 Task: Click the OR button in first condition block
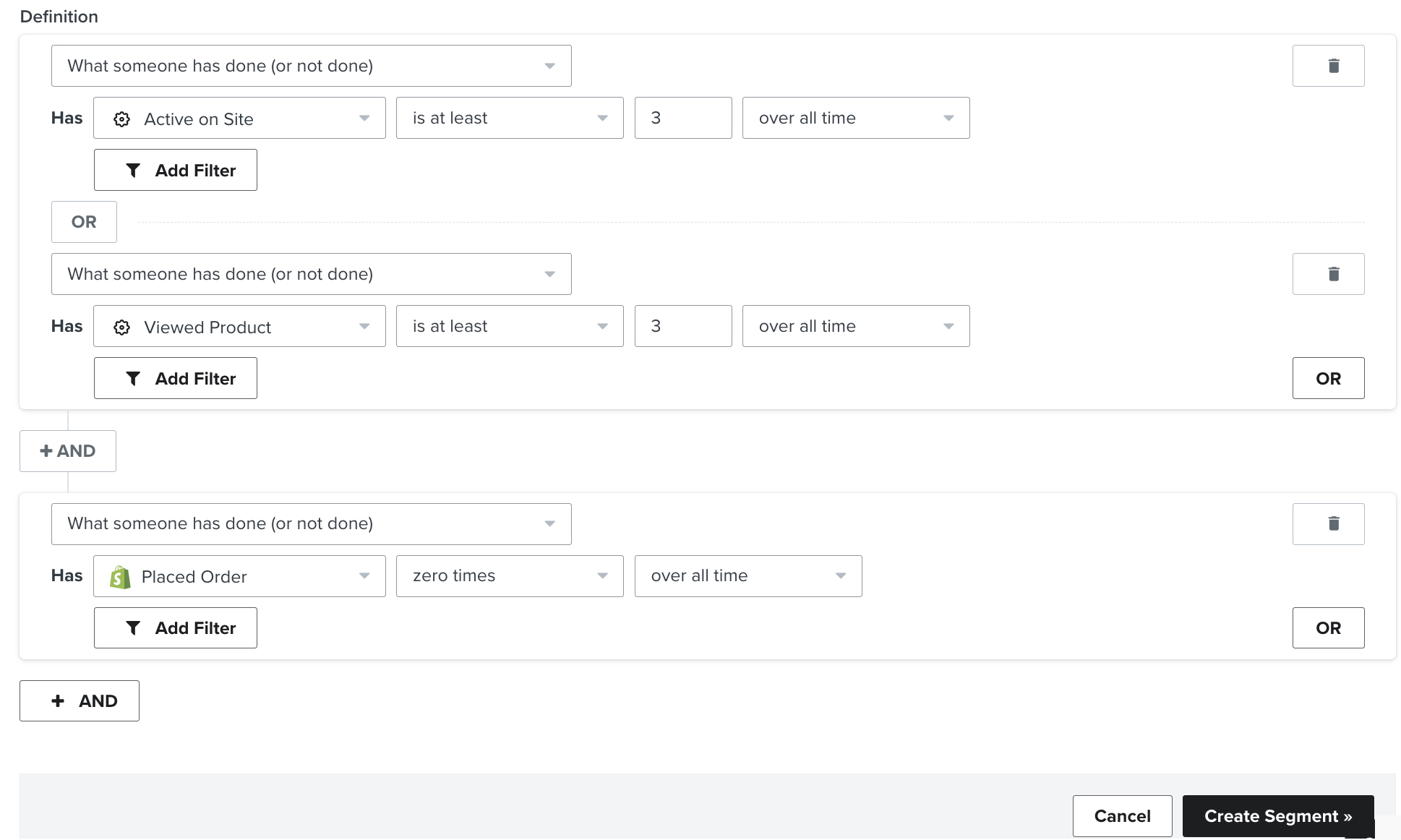[x=84, y=222]
